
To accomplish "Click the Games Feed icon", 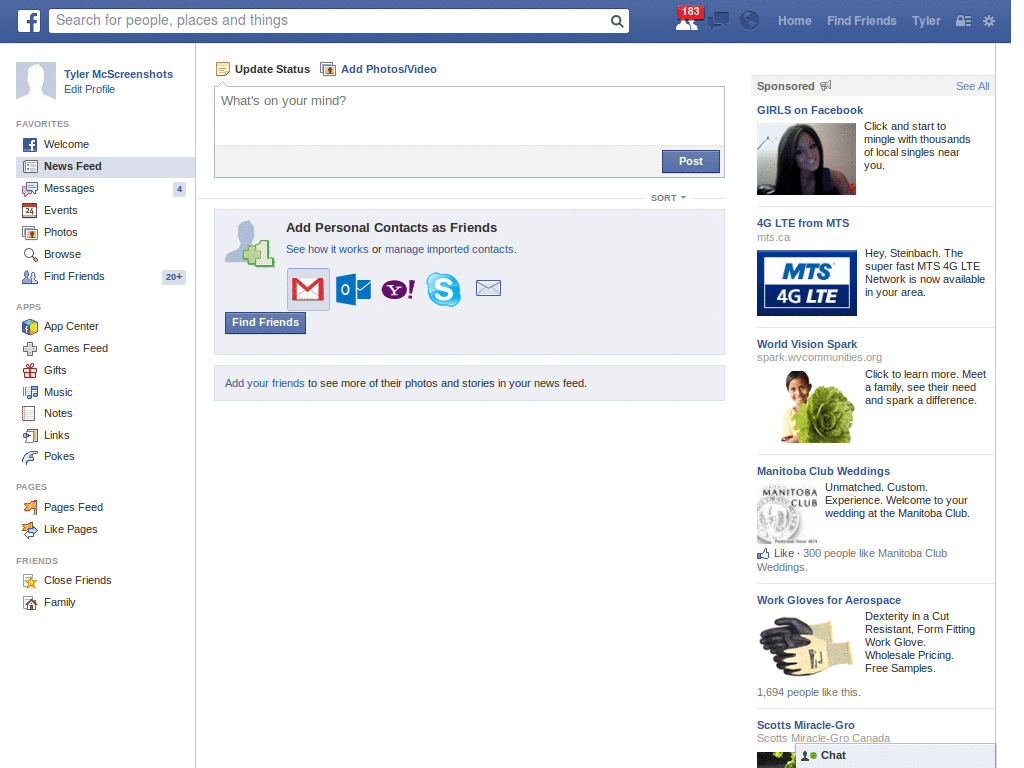I will [29, 349].
